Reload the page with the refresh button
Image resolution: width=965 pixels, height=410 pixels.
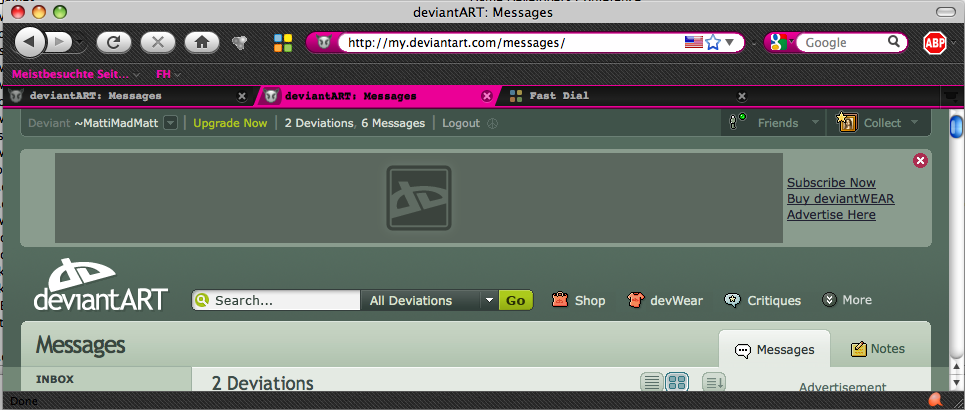114,42
